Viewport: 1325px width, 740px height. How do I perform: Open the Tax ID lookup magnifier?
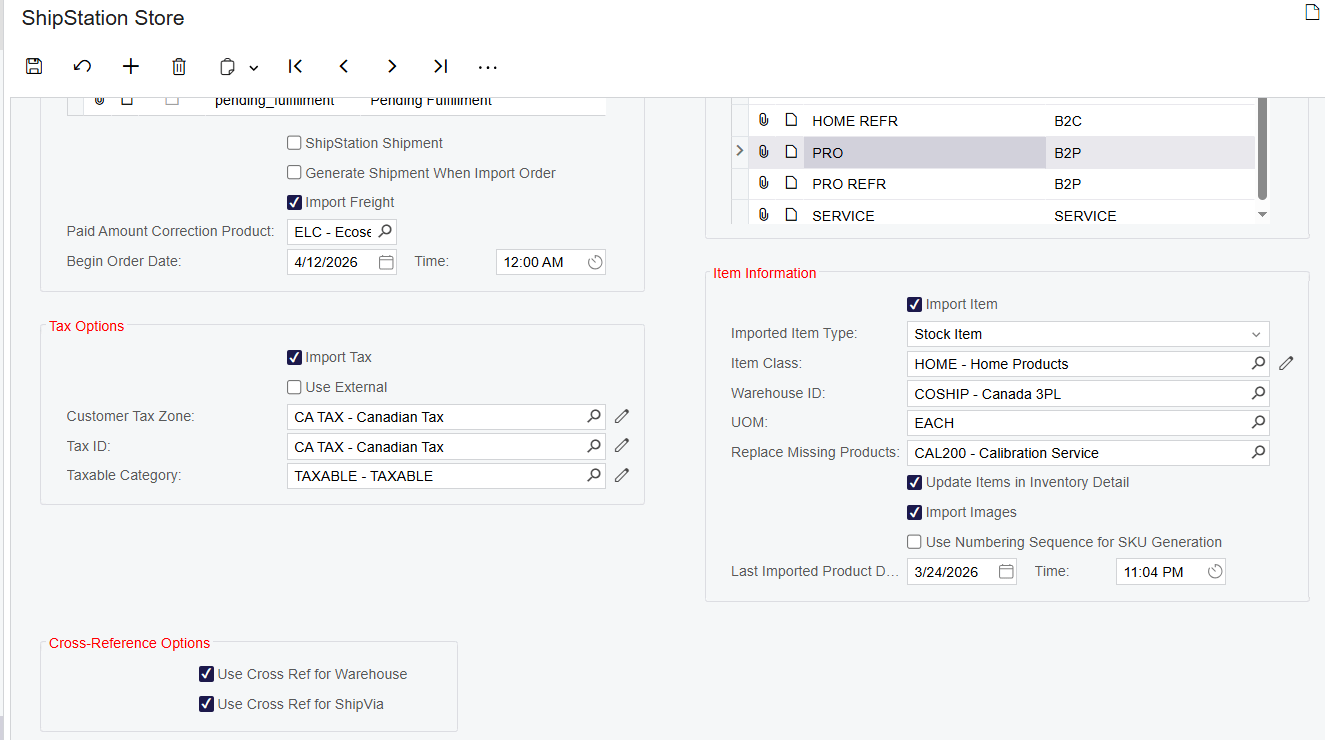[x=594, y=446]
